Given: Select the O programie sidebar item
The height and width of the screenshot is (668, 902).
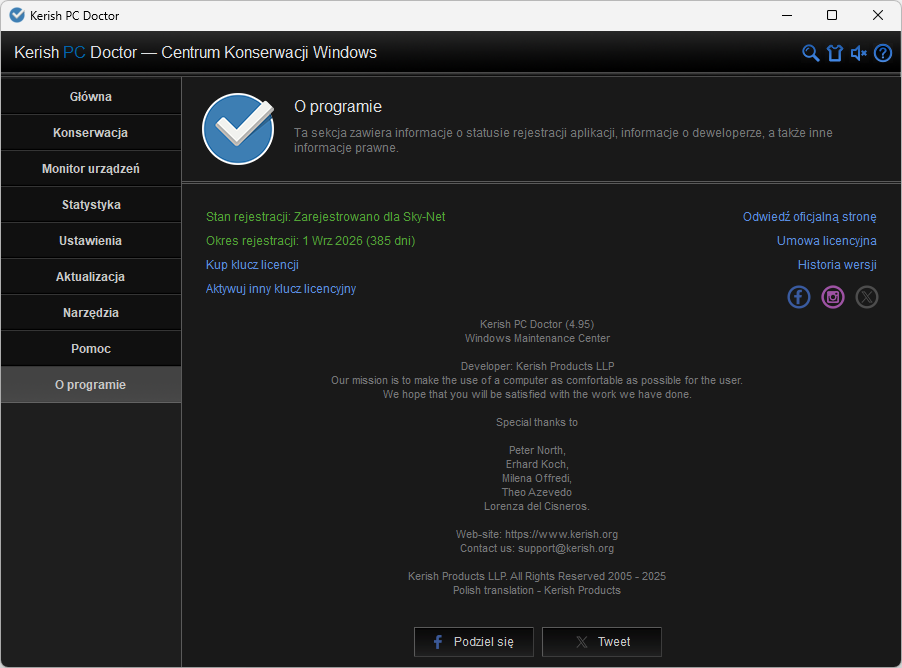Looking at the screenshot, I should (91, 385).
